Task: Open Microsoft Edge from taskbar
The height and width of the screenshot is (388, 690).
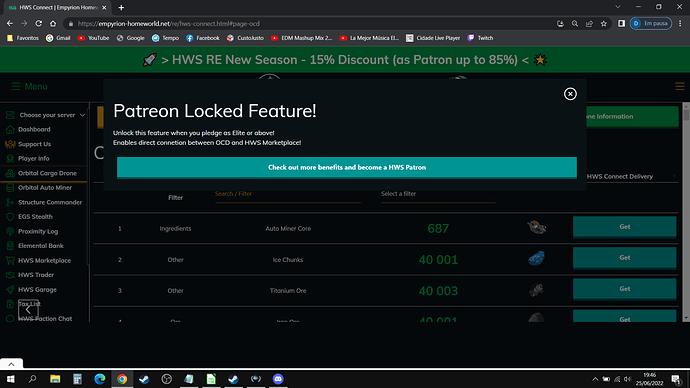Action: (x=100, y=379)
